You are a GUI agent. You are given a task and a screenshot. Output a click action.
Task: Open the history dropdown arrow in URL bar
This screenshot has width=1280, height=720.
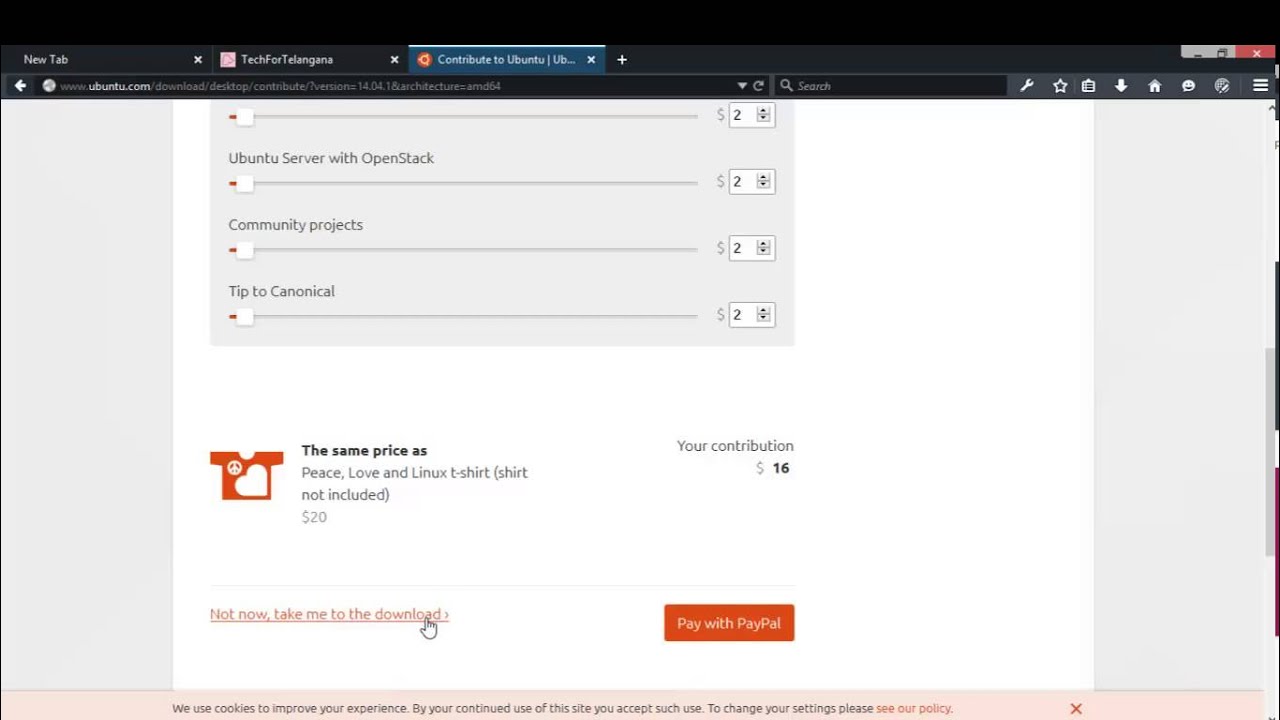point(742,86)
